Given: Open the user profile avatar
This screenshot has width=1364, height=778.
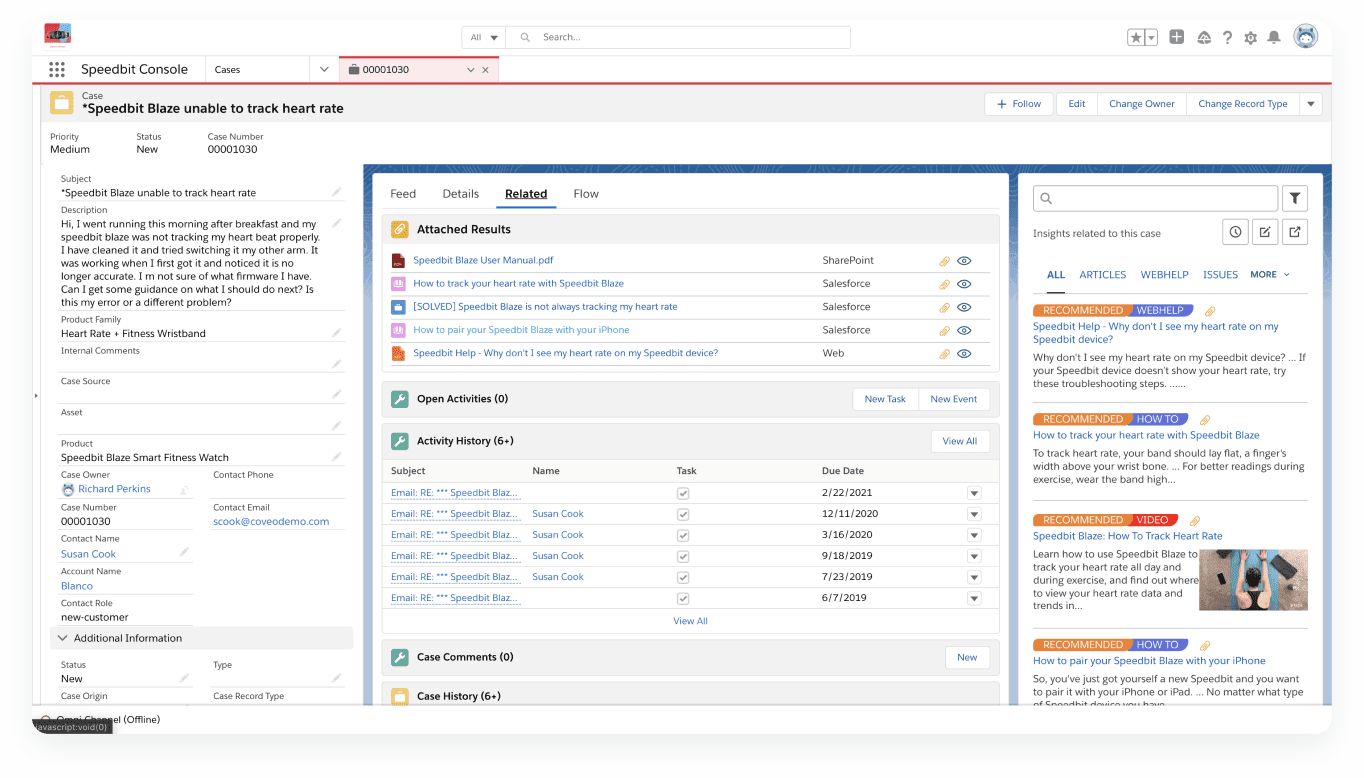Looking at the screenshot, I should click(1306, 37).
